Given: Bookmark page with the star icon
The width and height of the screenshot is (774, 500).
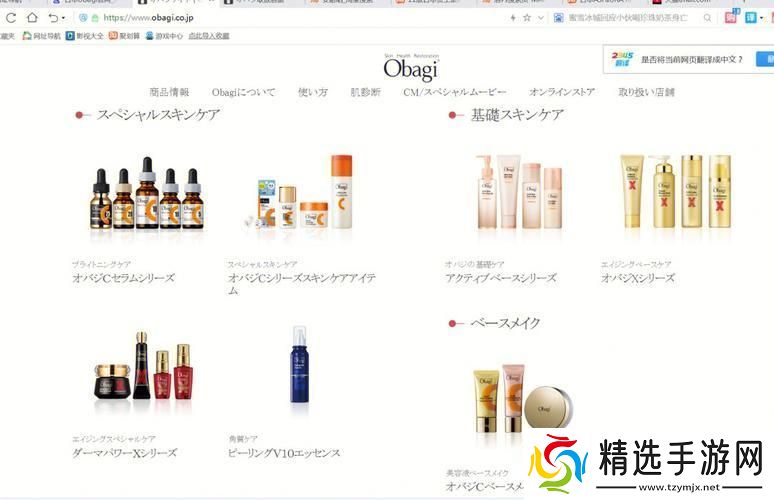Looking at the screenshot, I should (x=527, y=18).
